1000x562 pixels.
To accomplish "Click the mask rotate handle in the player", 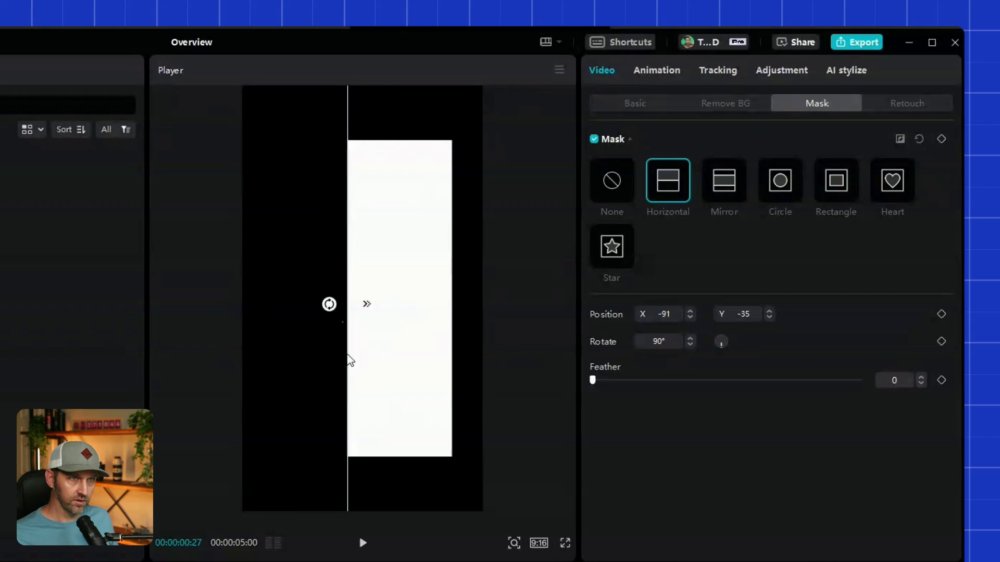I will [329, 304].
